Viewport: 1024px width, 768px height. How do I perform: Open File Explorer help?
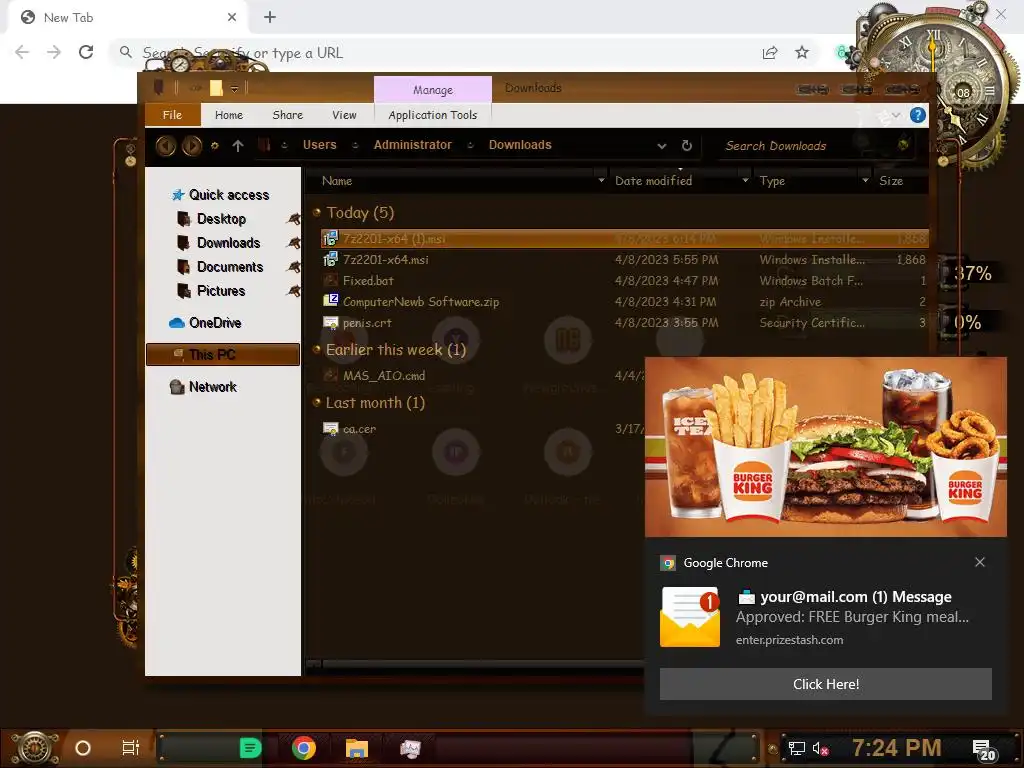point(918,115)
